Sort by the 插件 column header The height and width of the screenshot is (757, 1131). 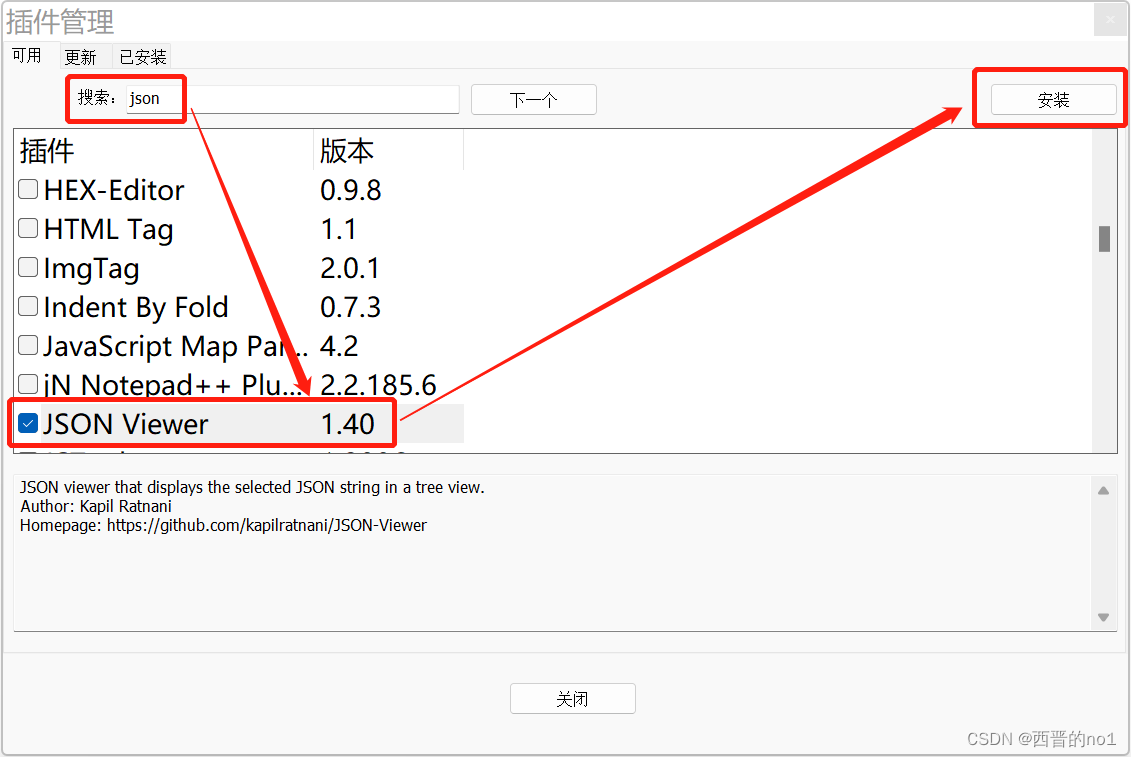point(164,151)
